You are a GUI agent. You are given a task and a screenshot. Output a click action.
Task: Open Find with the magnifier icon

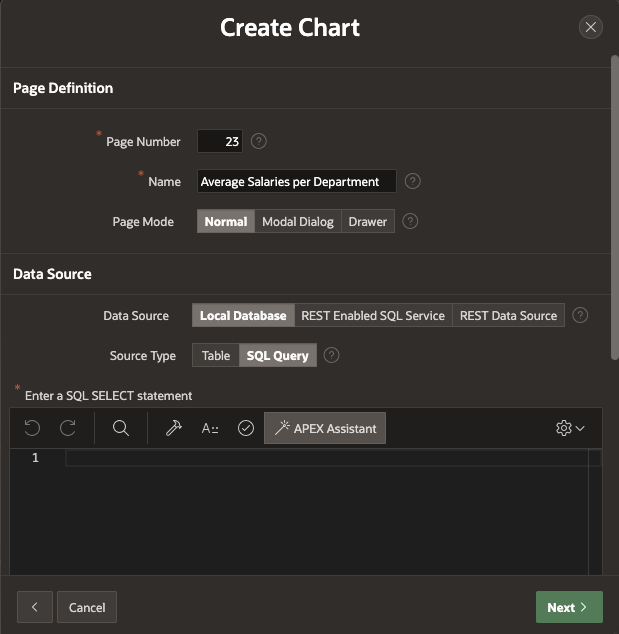point(121,428)
